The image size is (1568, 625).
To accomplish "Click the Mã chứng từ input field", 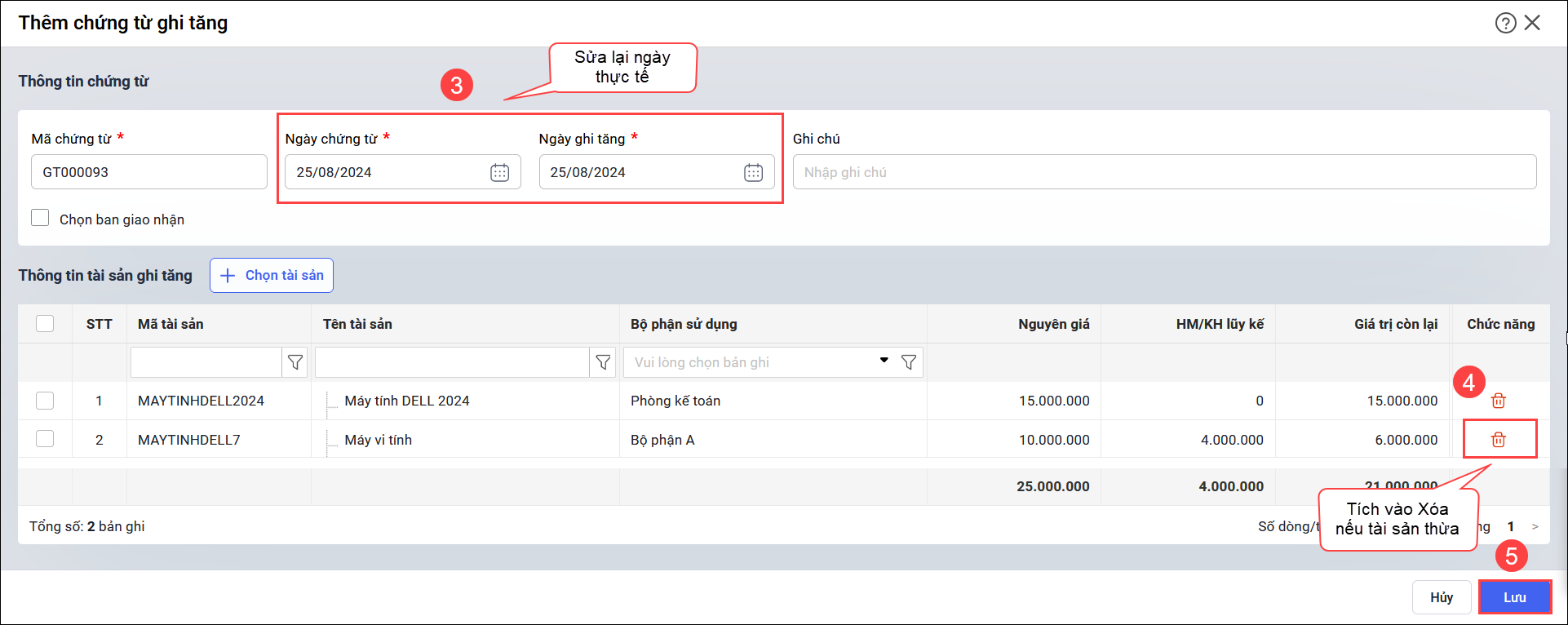I will (149, 172).
